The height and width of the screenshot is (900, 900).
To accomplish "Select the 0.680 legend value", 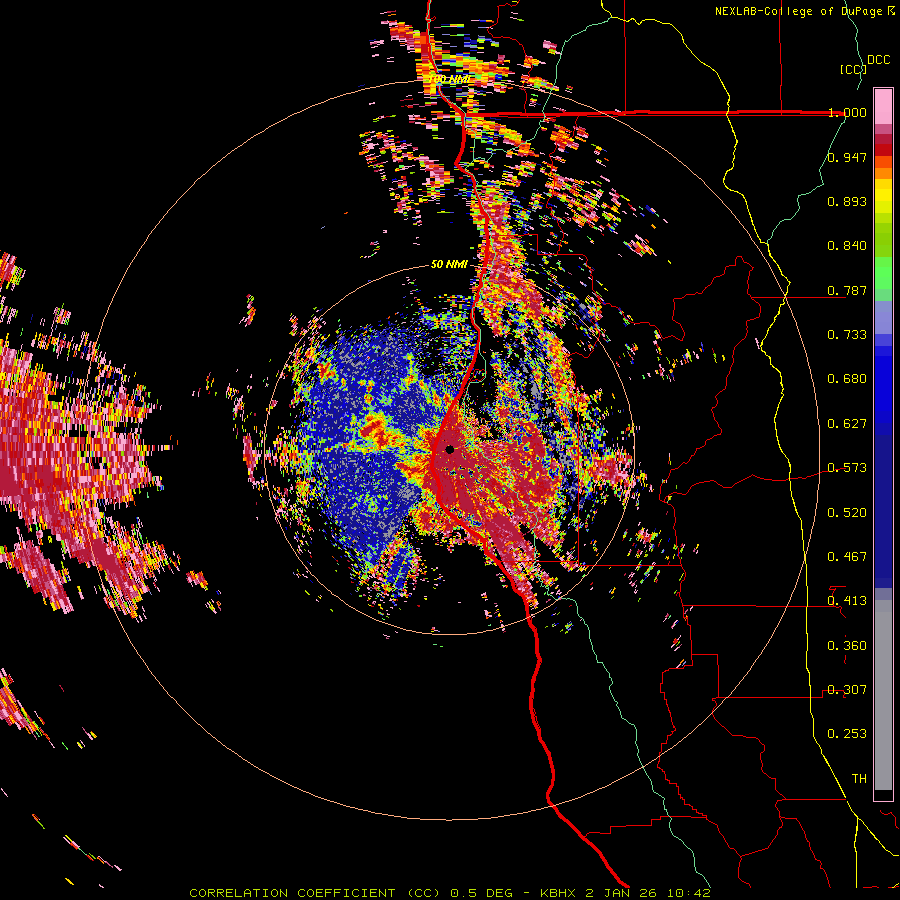I will click(x=847, y=378).
